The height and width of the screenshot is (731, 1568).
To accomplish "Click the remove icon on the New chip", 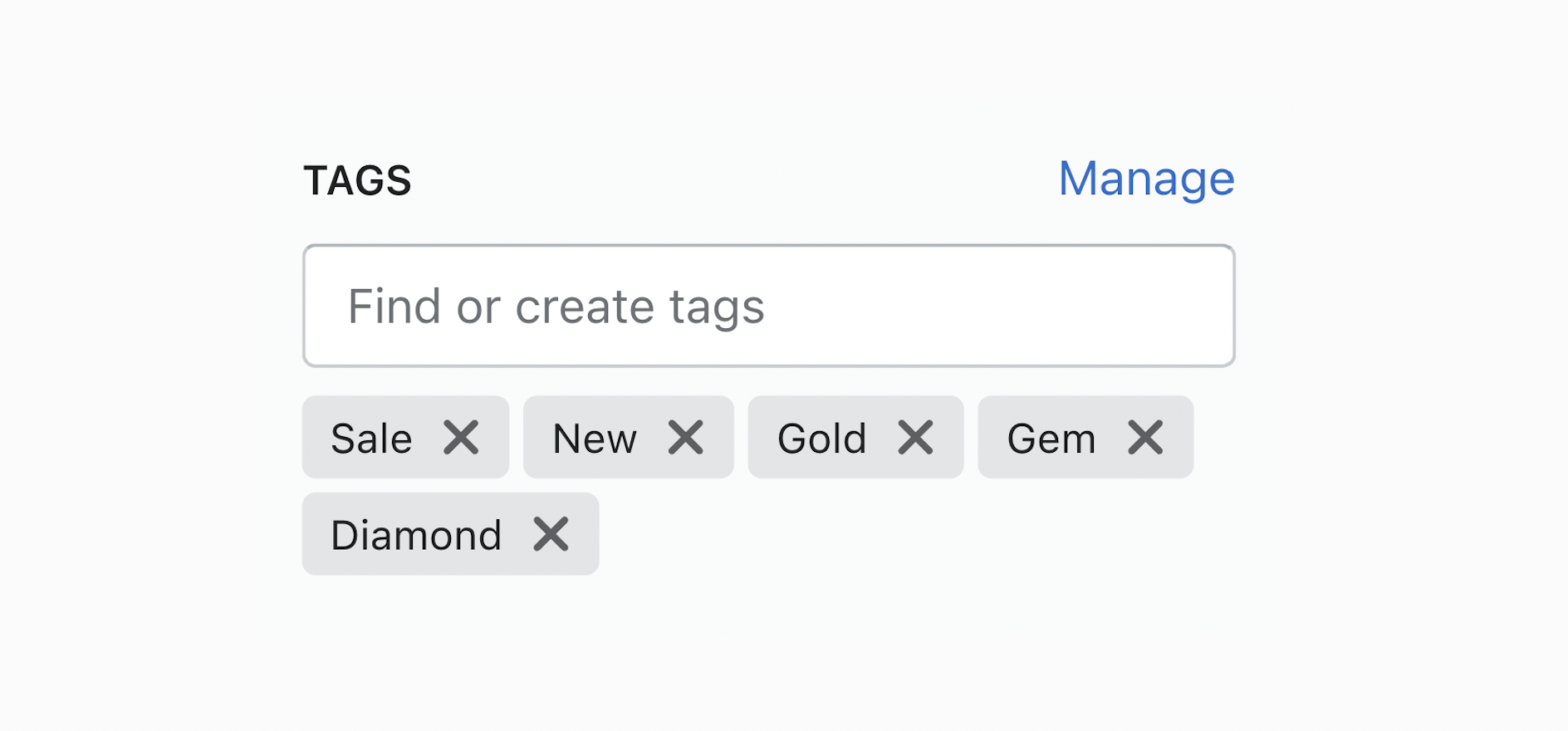I will coord(687,438).
